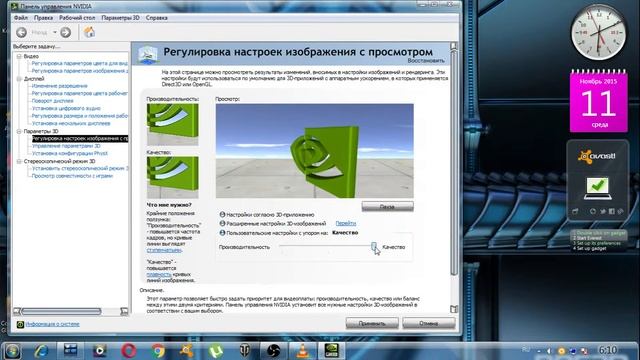640x360 pixels.
Task: Open the Назад history dropdown arrow
Action: (x=55, y=32)
